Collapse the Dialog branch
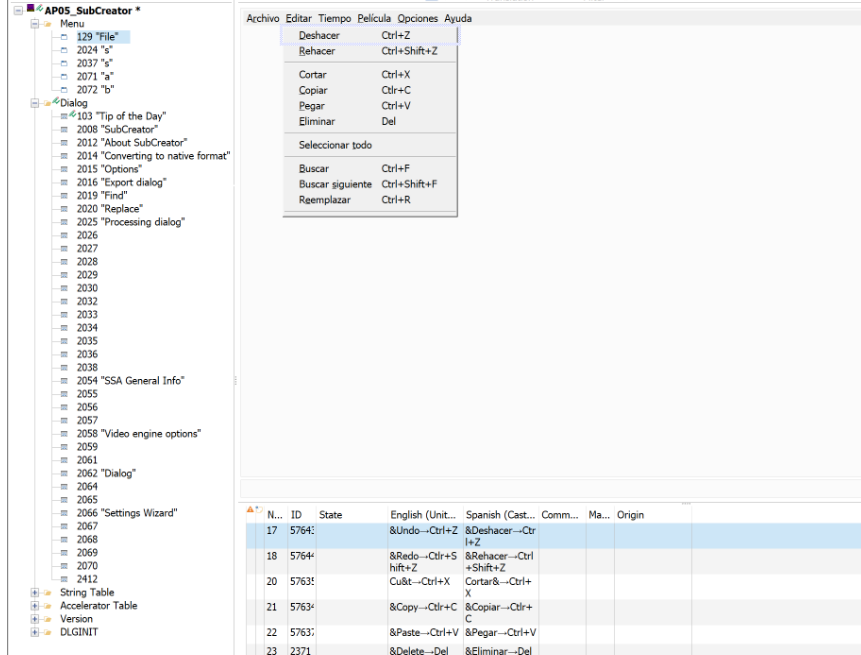The height and width of the screenshot is (655, 861). click(x=34, y=100)
